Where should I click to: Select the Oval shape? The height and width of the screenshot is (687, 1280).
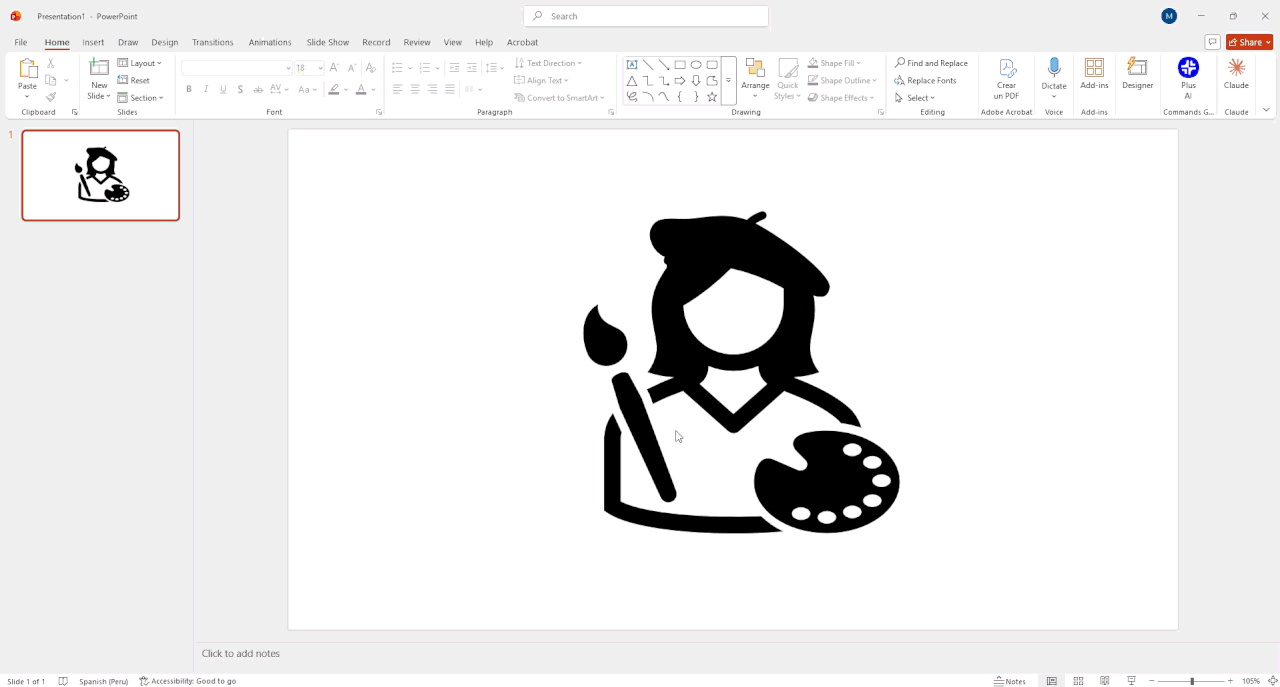[696, 64]
